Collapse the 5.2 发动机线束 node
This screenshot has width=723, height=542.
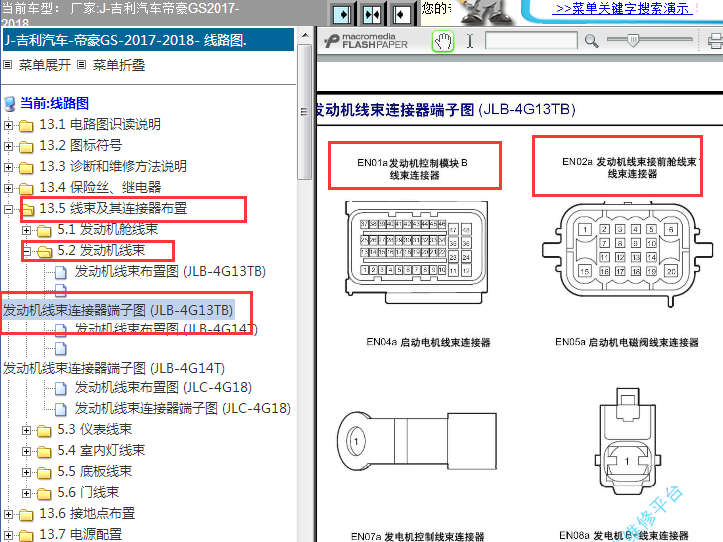coord(26,251)
